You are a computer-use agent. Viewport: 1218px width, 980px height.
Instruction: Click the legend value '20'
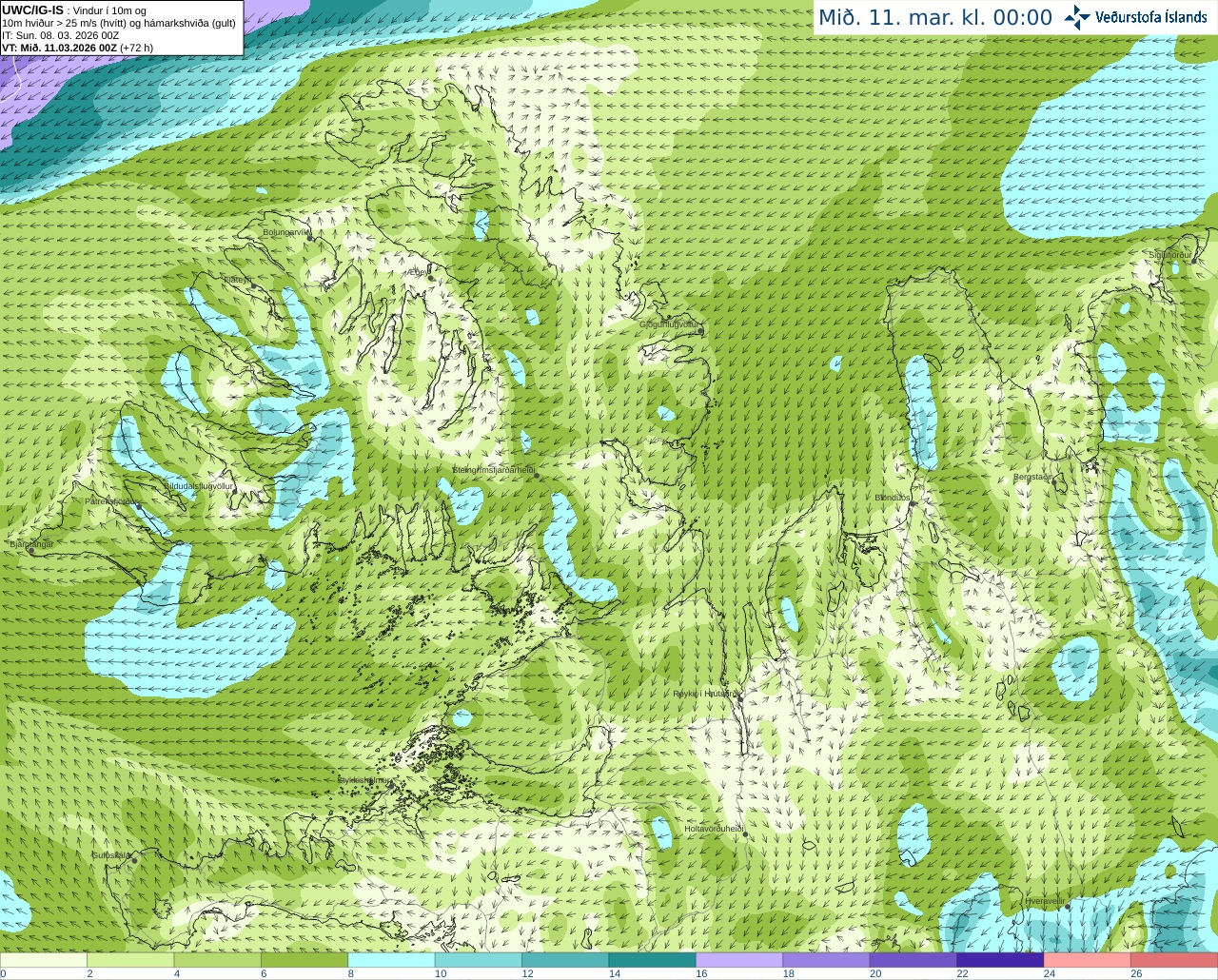[x=875, y=973]
